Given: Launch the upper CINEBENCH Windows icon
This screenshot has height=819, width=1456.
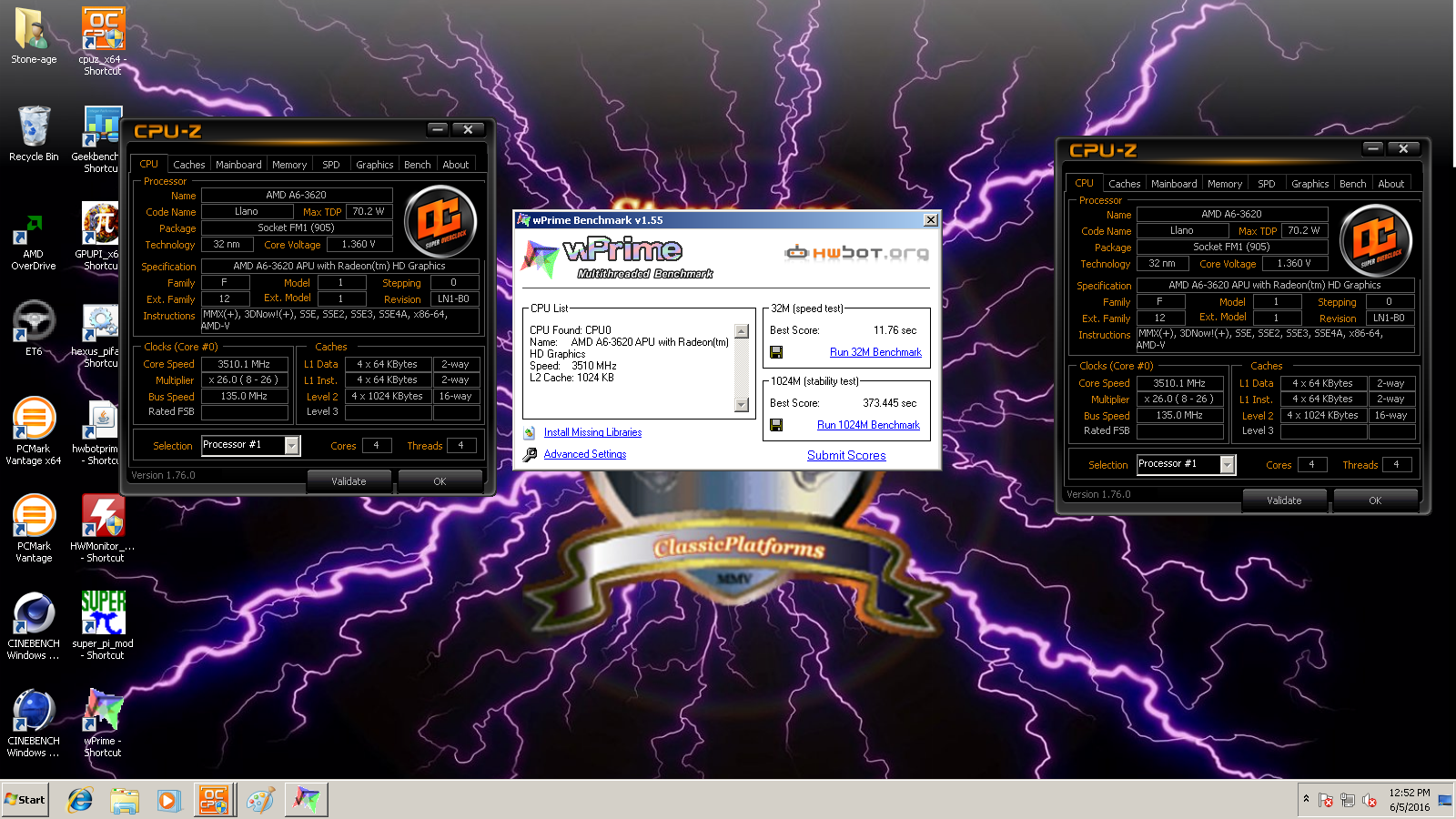Looking at the screenshot, I should click(34, 625).
